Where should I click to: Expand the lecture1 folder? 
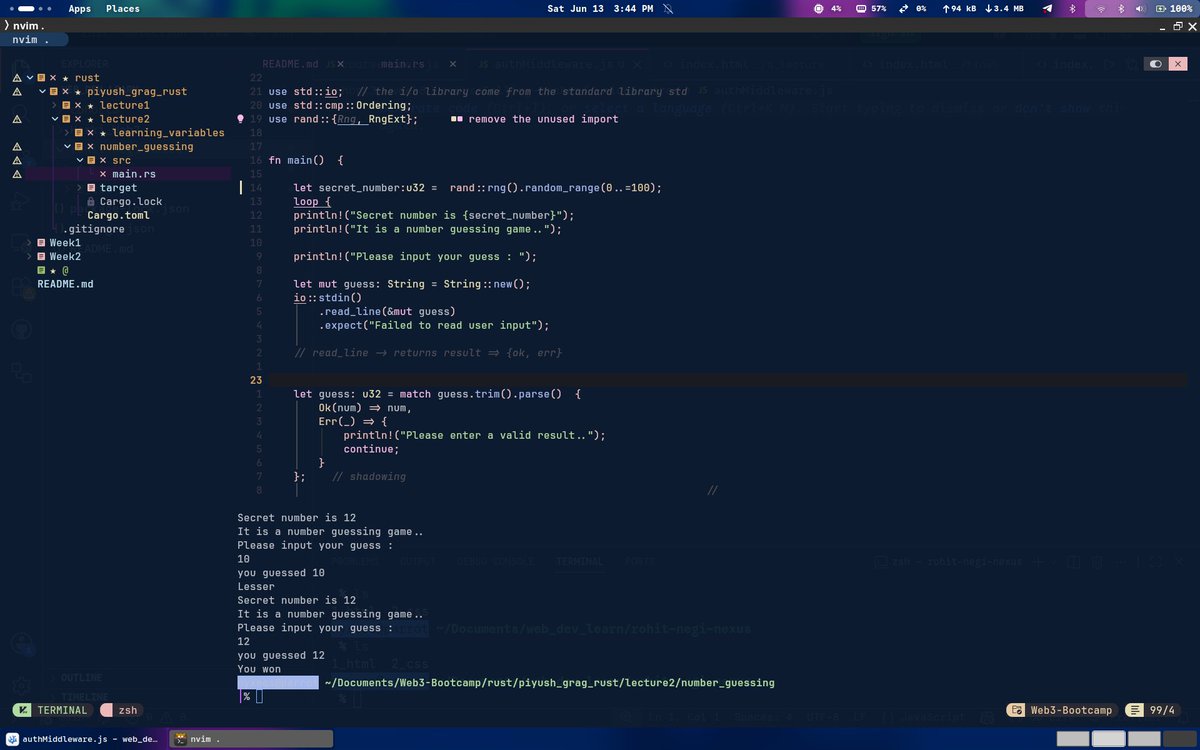[x=54, y=105]
